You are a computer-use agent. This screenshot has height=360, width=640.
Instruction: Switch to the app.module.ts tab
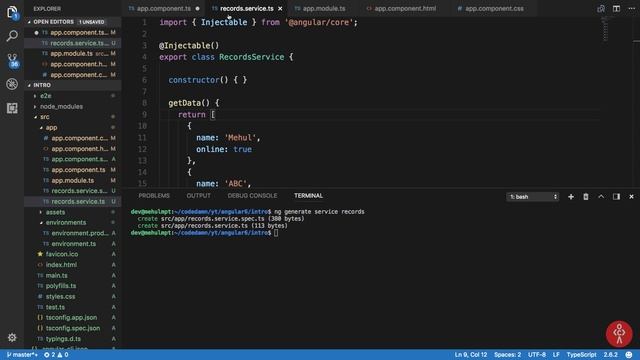pyautogui.click(x=324, y=9)
